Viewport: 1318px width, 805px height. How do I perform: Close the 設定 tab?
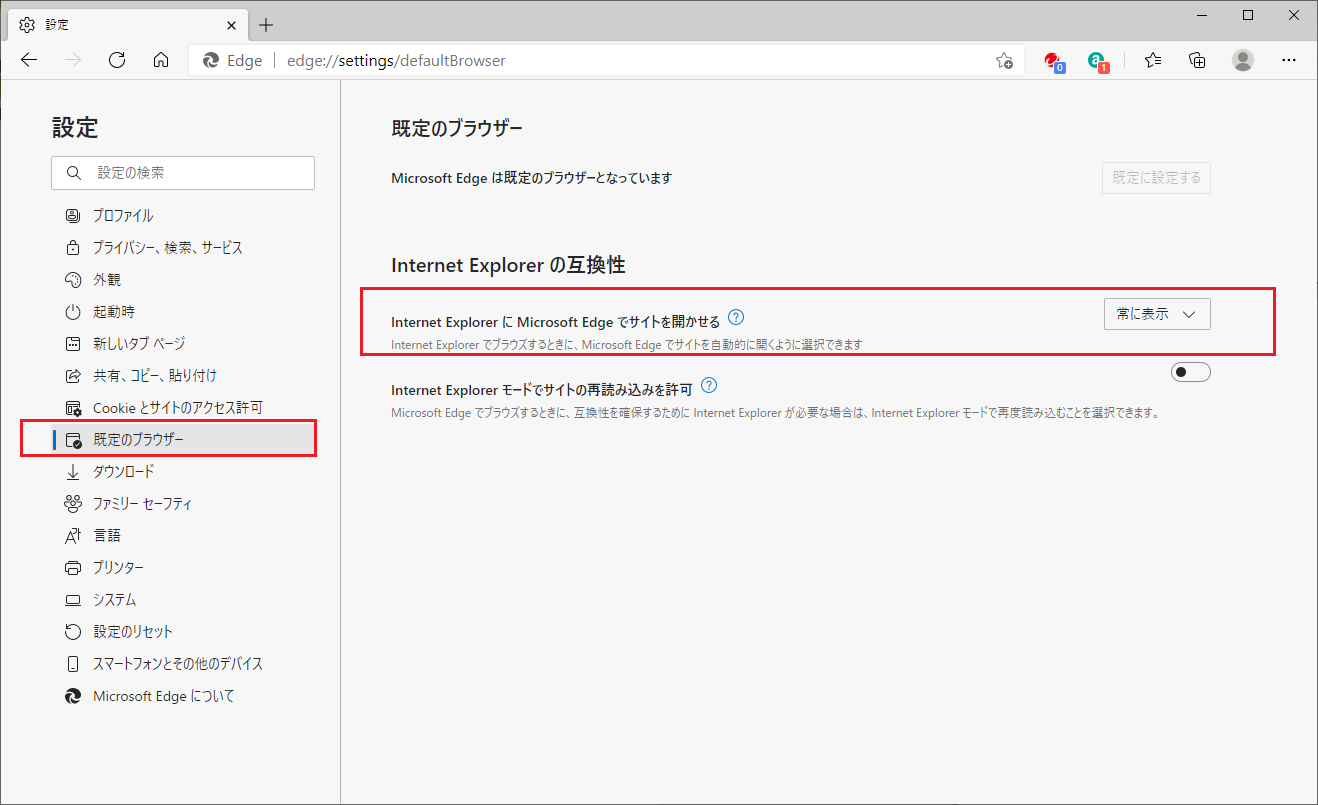point(229,24)
